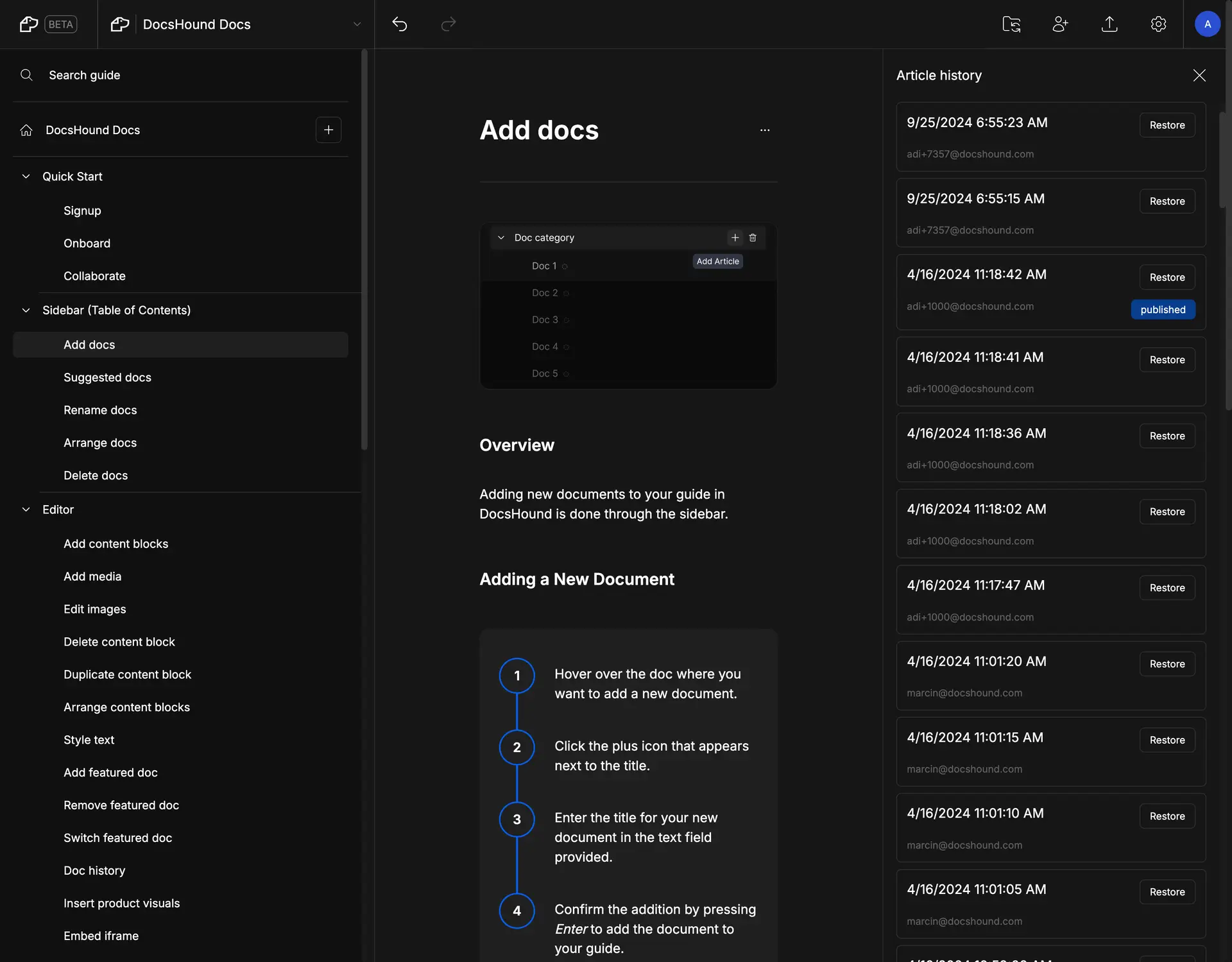The image size is (1232, 962).
Task: Restore version from 4/16/2024 11:18:36 AM
Action: point(1167,436)
